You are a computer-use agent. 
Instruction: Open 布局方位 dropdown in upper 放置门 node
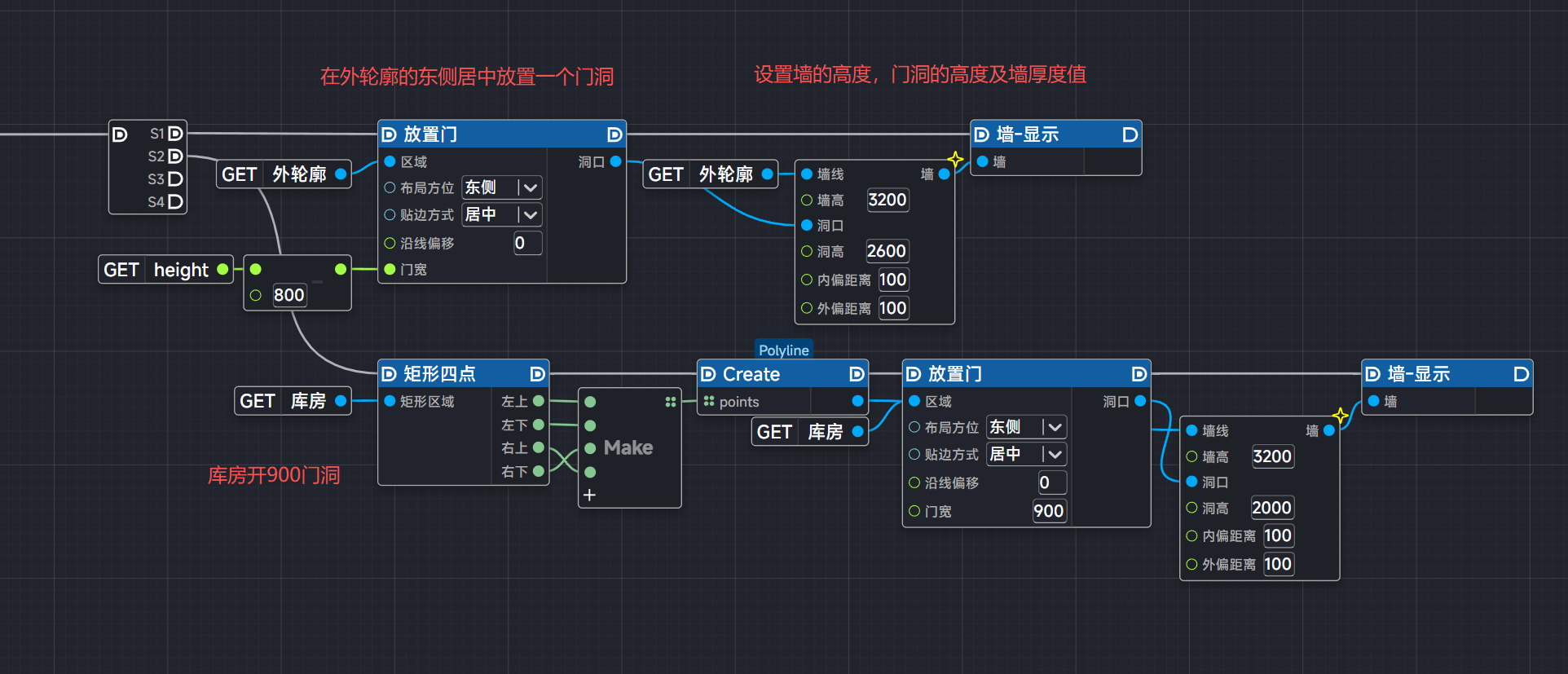[530, 188]
